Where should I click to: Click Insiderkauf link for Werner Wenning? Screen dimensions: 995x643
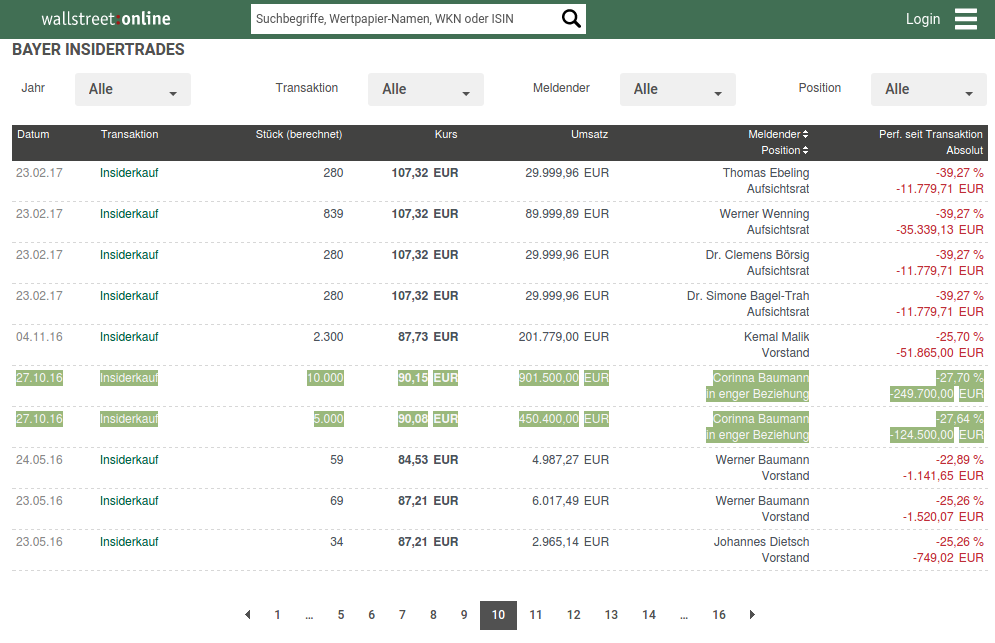[x=129, y=214]
